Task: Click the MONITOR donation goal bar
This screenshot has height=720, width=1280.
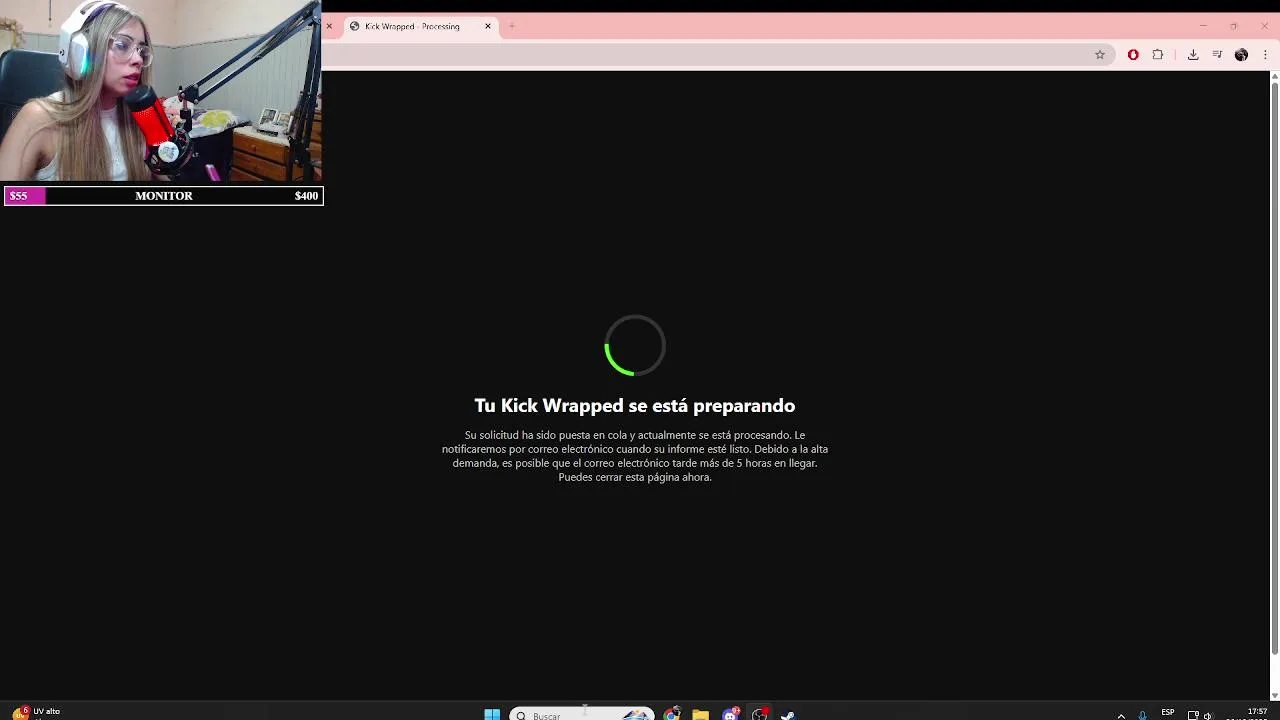Action: point(163,196)
